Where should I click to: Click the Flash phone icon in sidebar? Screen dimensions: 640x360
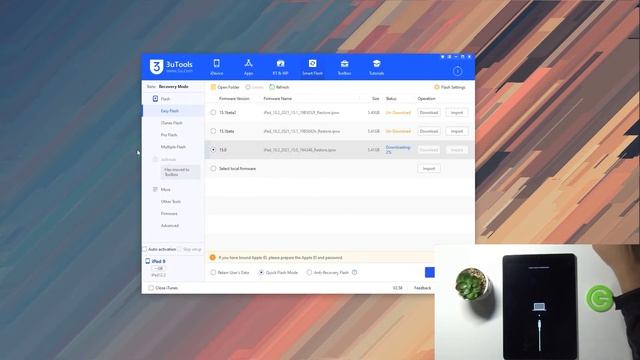(155, 99)
